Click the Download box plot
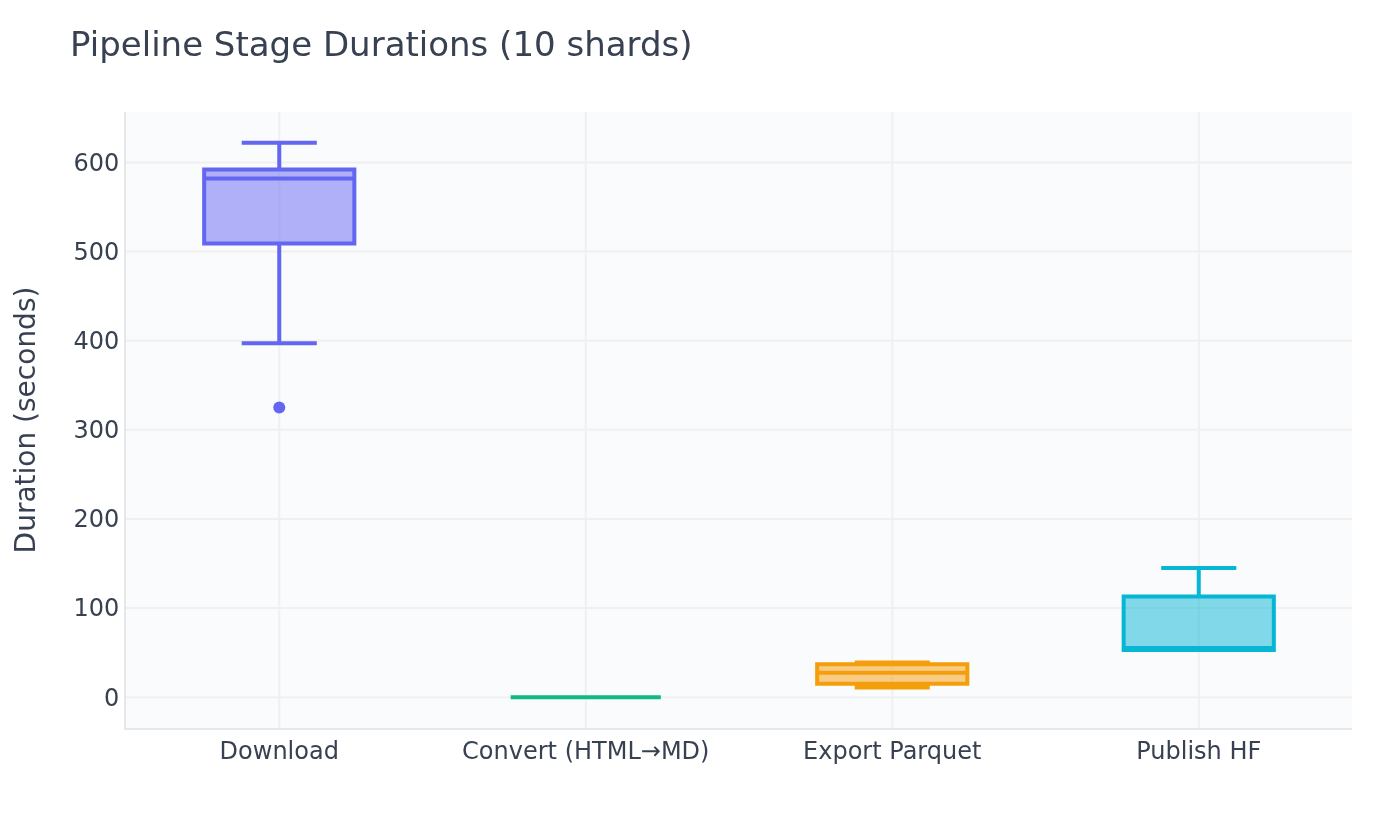This screenshot has height=840, width=1400. (x=280, y=205)
